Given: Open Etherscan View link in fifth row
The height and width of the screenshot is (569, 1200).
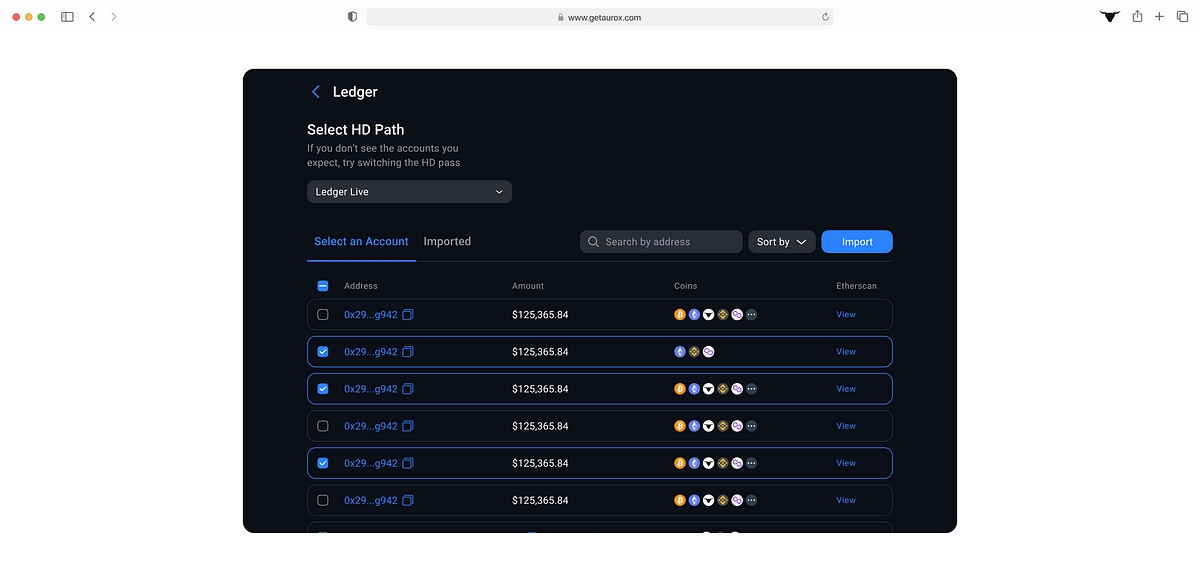Looking at the screenshot, I should pyautogui.click(x=846, y=463).
